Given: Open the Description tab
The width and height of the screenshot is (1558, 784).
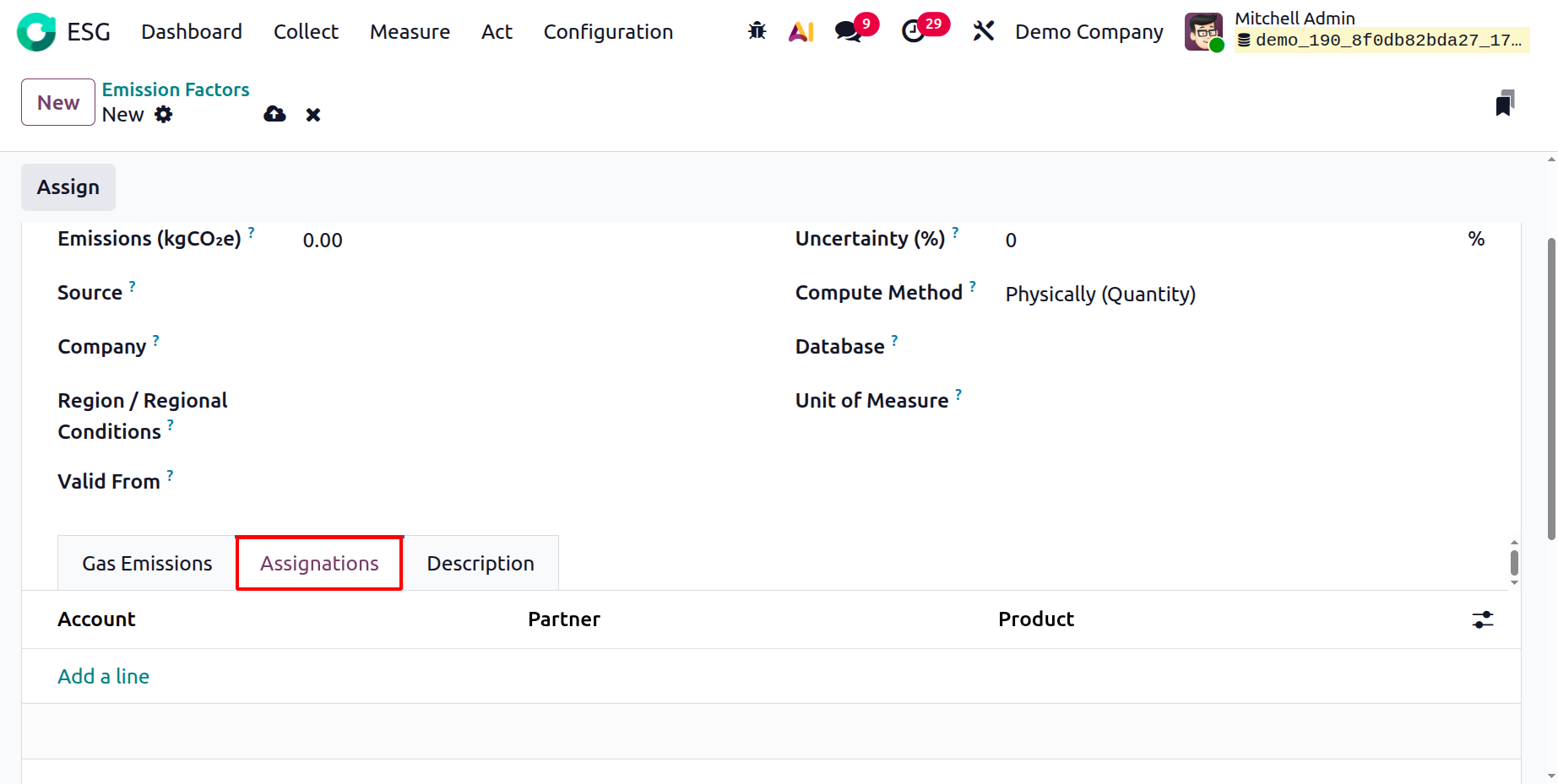Looking at the screenshot, I should click(480, 564).
